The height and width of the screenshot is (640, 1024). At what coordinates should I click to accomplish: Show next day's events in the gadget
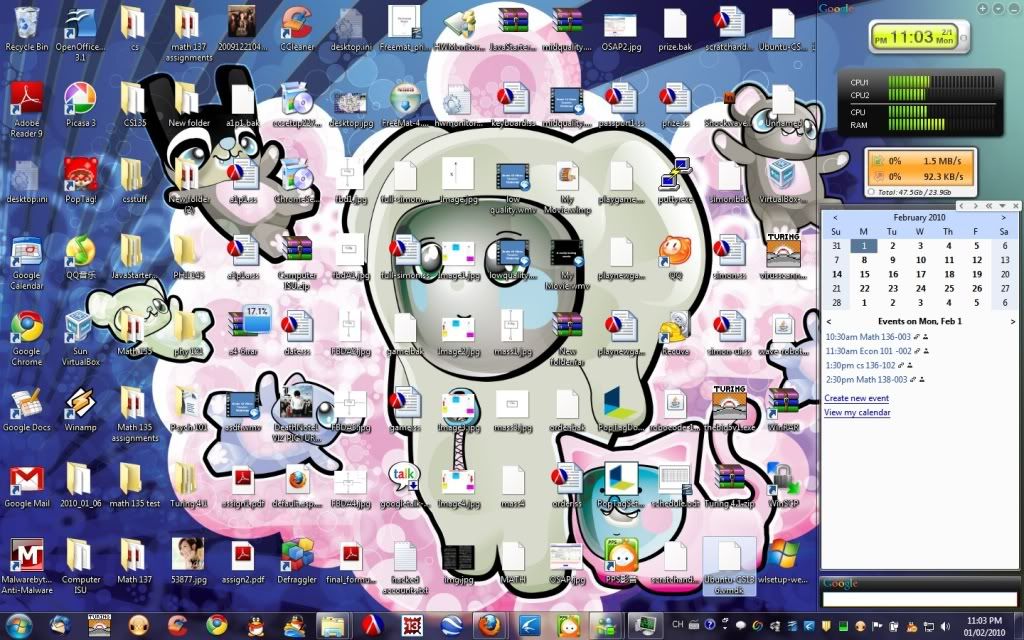coord(1013,321)
